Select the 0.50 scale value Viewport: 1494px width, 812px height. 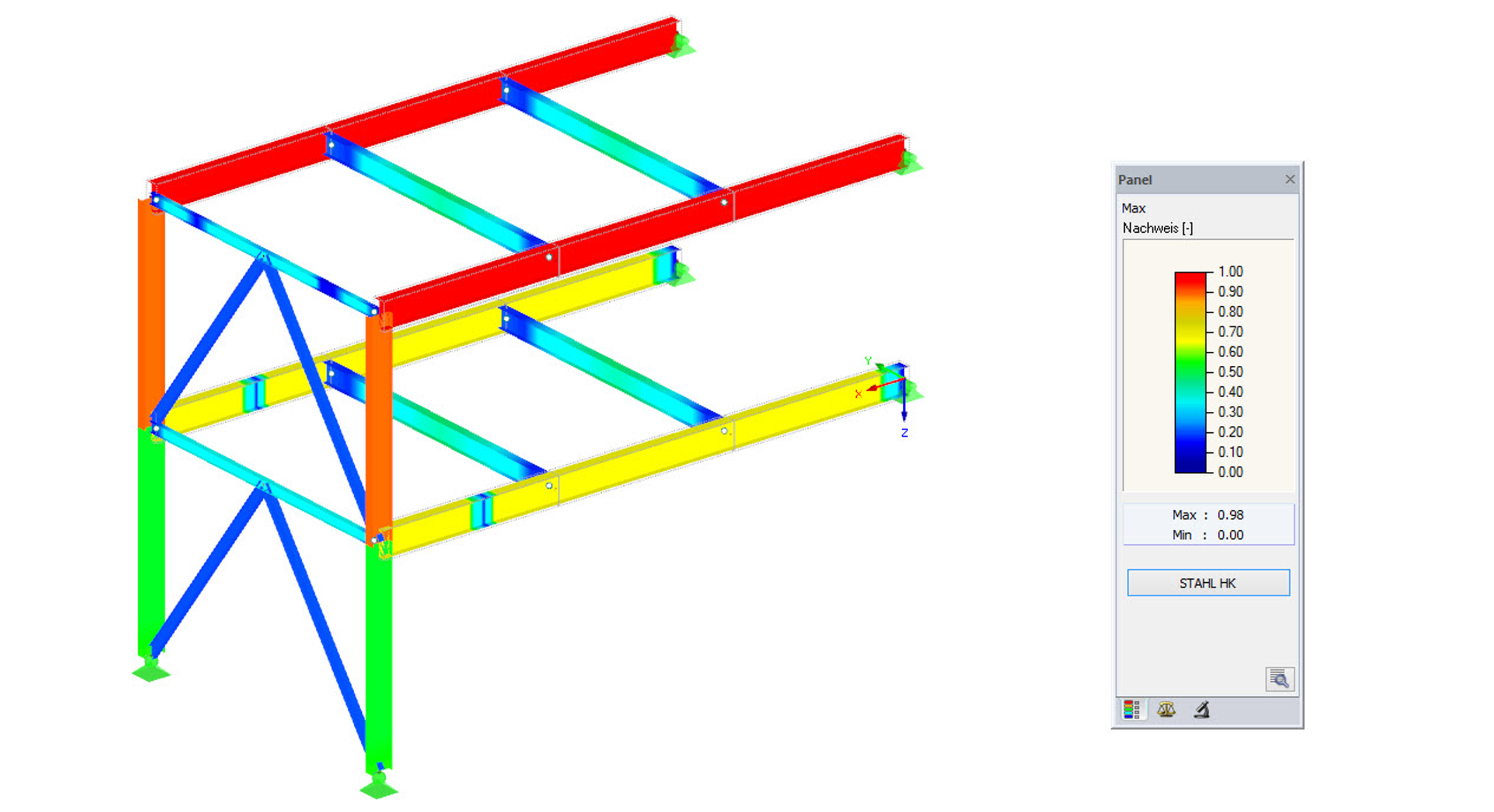(1230, 372)
